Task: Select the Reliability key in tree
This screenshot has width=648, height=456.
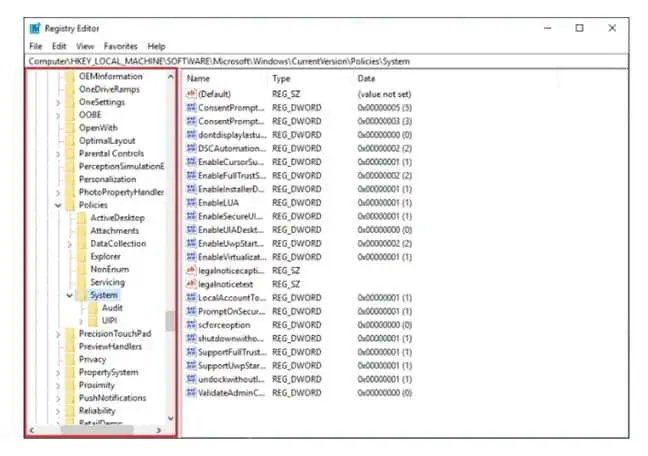Action: coord(97,411)
